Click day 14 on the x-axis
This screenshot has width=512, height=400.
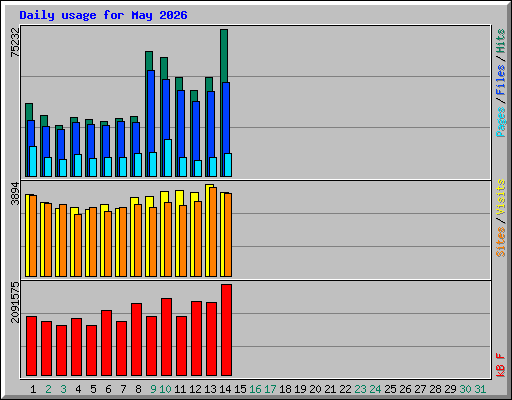[225, 389]
